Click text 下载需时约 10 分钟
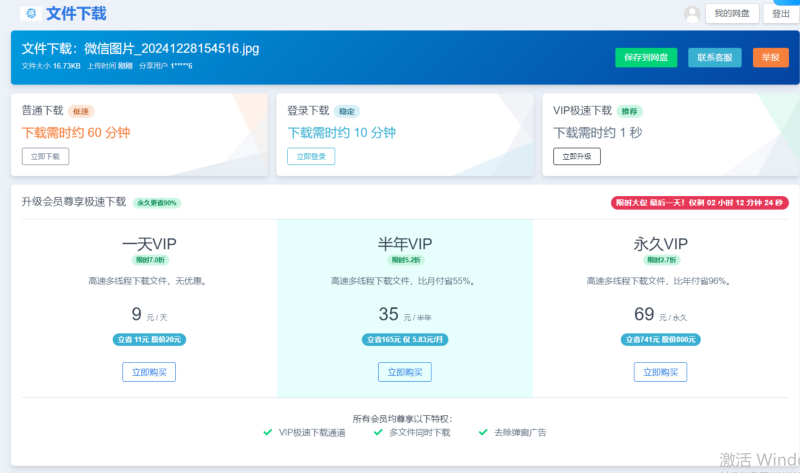This screenshot has height=473, width=800. [x=341, y=133]
